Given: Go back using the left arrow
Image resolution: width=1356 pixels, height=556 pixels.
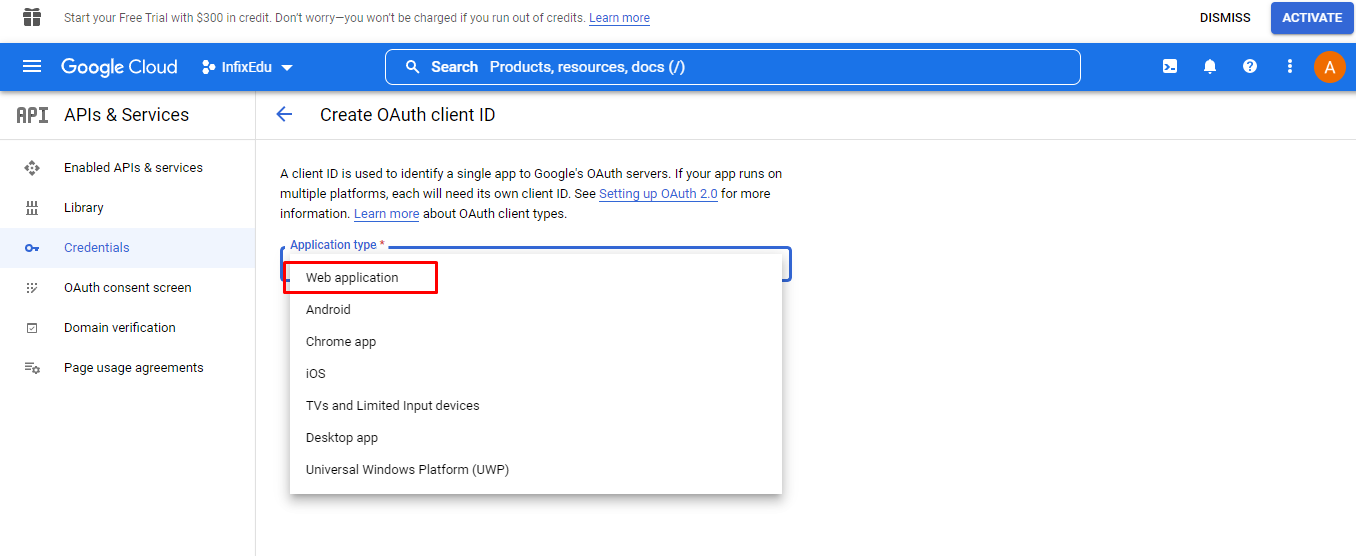Looking at the screenshot, I should coord(284,115).
